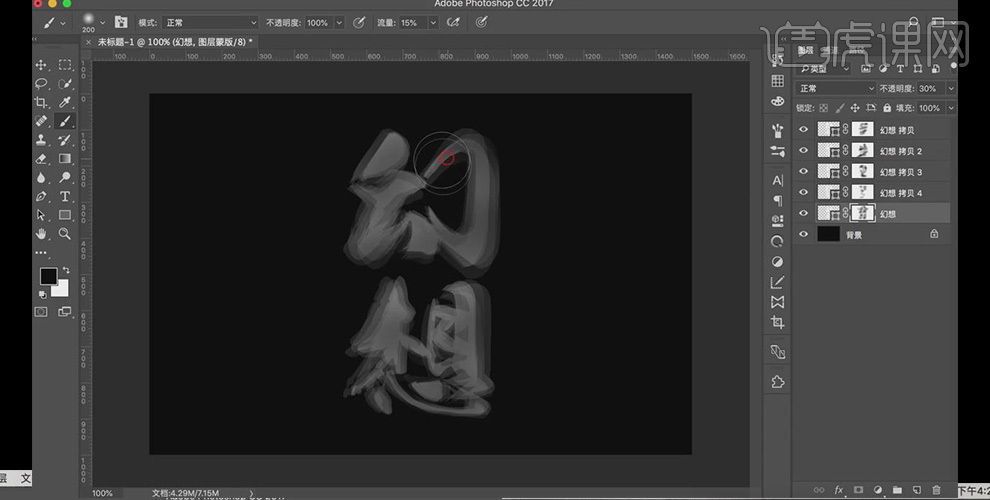990x500 pixels.
Task: Open layer styles fx menu
Action: pos(838,490)
